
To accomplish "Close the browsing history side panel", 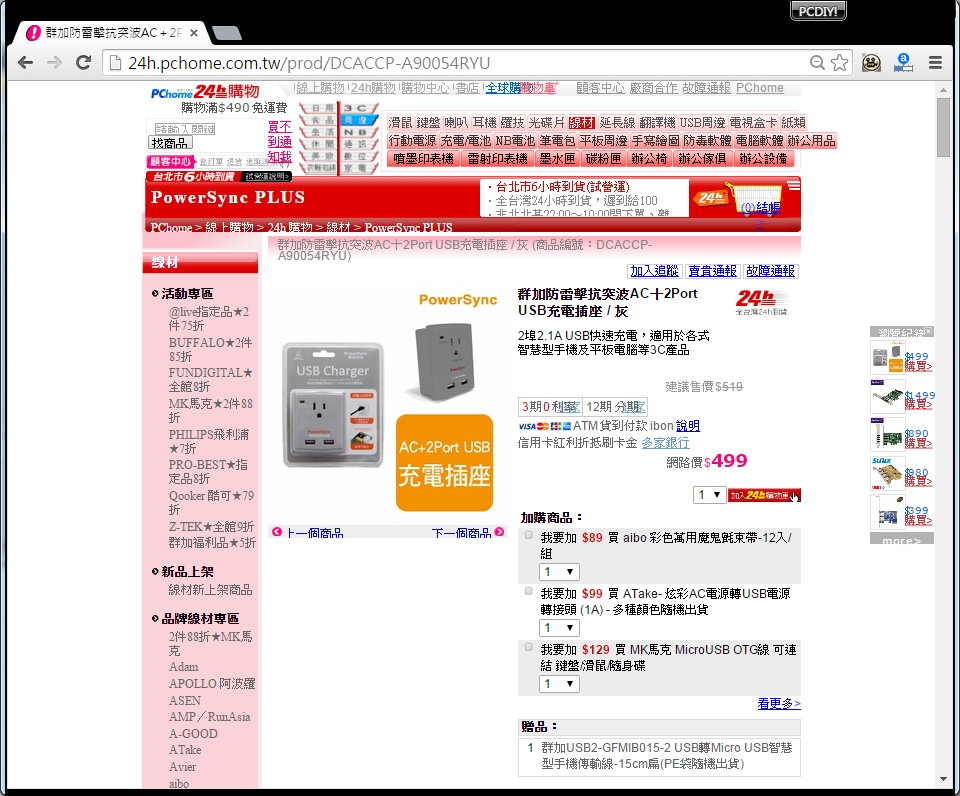I will tap(929, 331).
